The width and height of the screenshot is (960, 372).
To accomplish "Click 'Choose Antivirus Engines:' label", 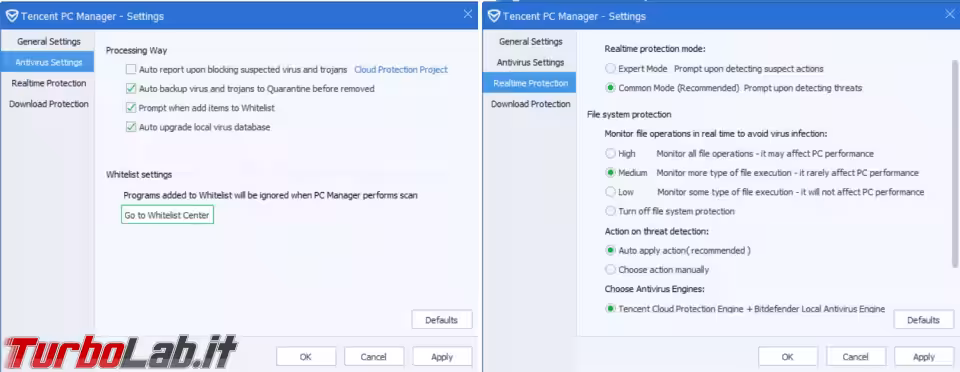I will pyautogui.click(x=655, y=289).
